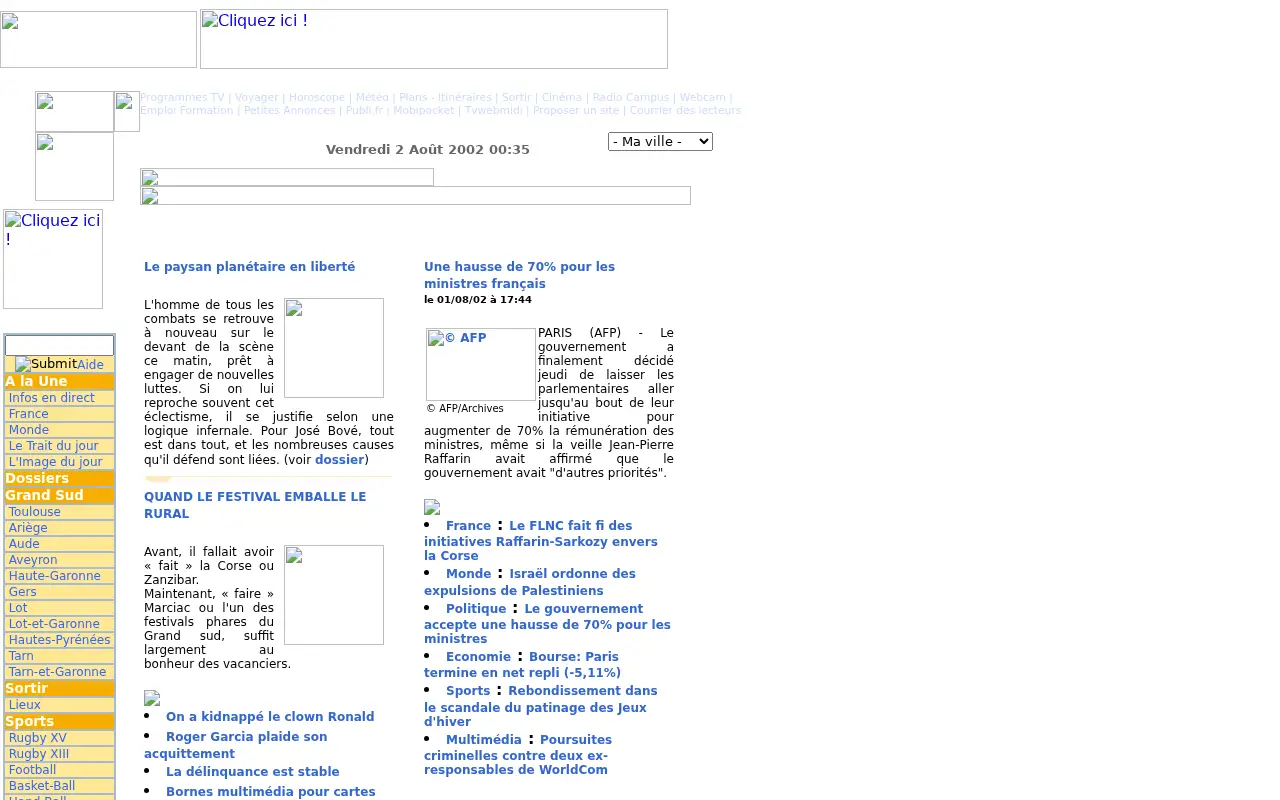
Task: Open the Horoscope link in the header
Action: (317, 98)
